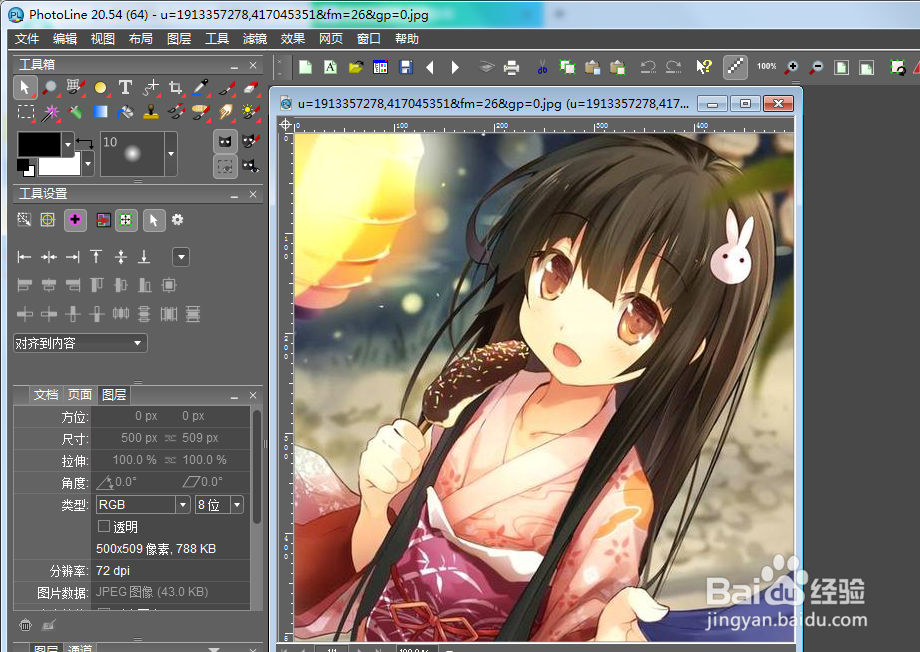Toggle the magenta plus auto-select button
Screen dimensions: 920x652
click(x=75, y=220)
